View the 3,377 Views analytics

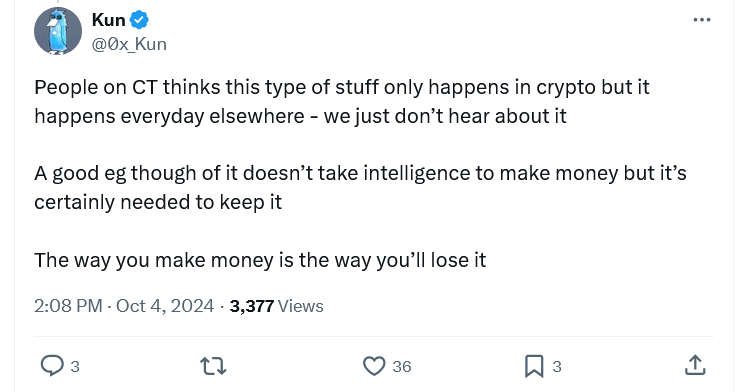click(x=276, y=306)
